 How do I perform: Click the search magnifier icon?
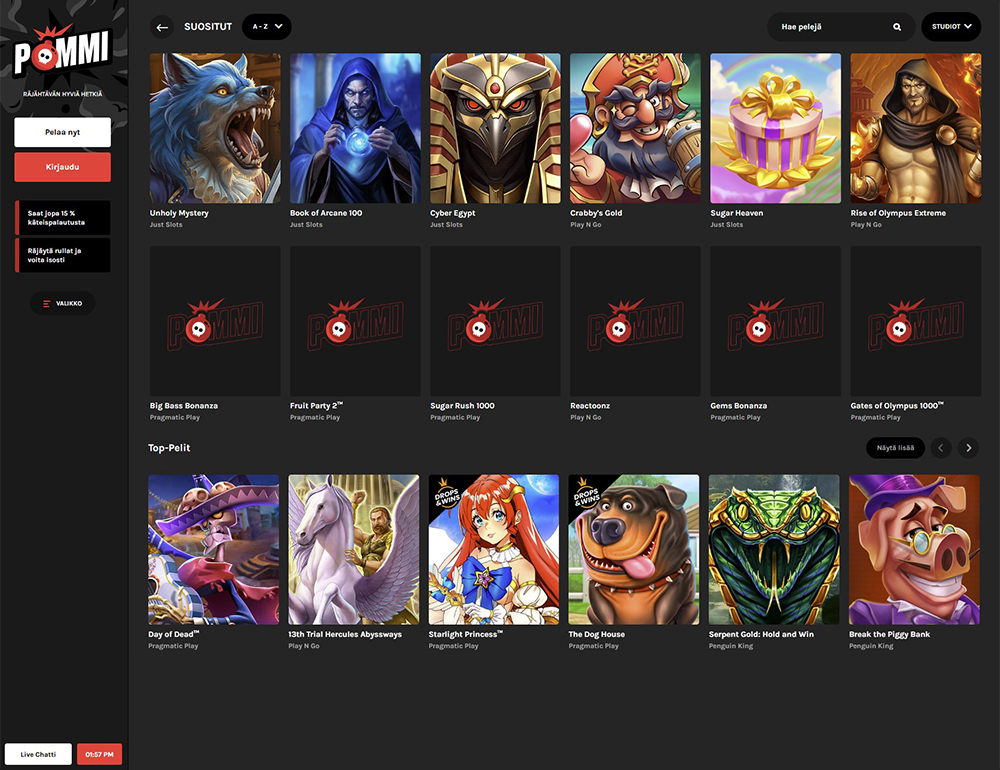pos(897,27)
